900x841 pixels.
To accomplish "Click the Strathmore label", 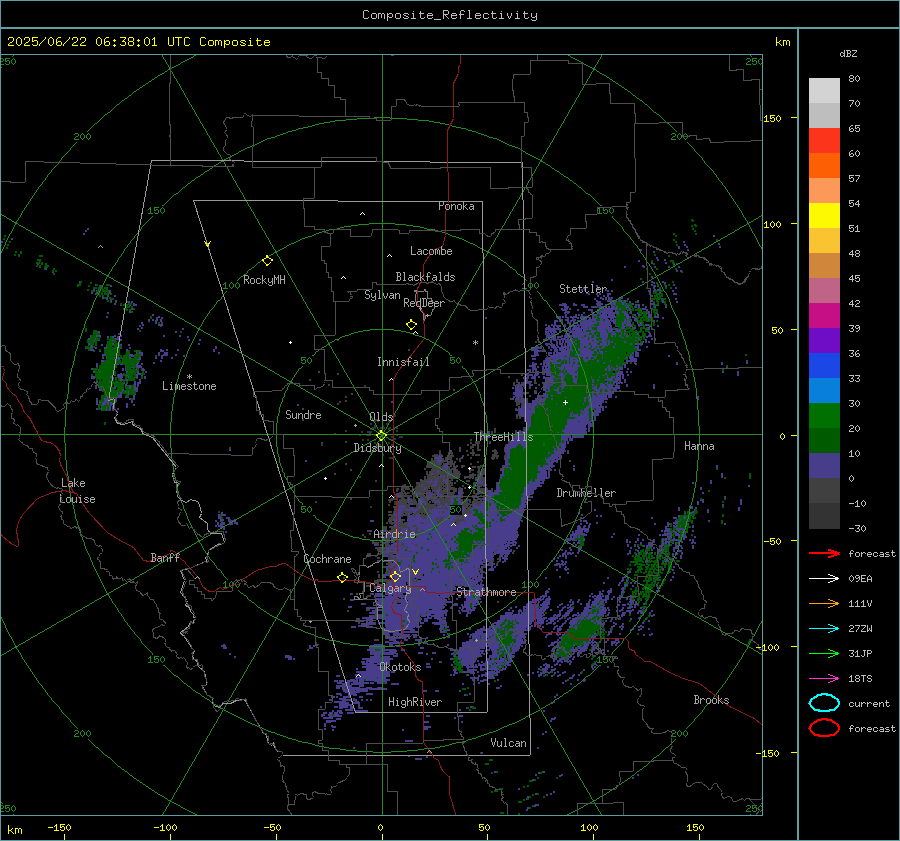I will 486,592.
